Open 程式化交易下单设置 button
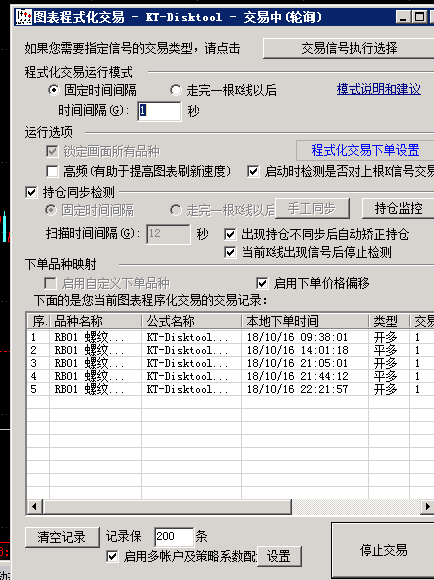This screenshot has height=580, width=434. 365,150
